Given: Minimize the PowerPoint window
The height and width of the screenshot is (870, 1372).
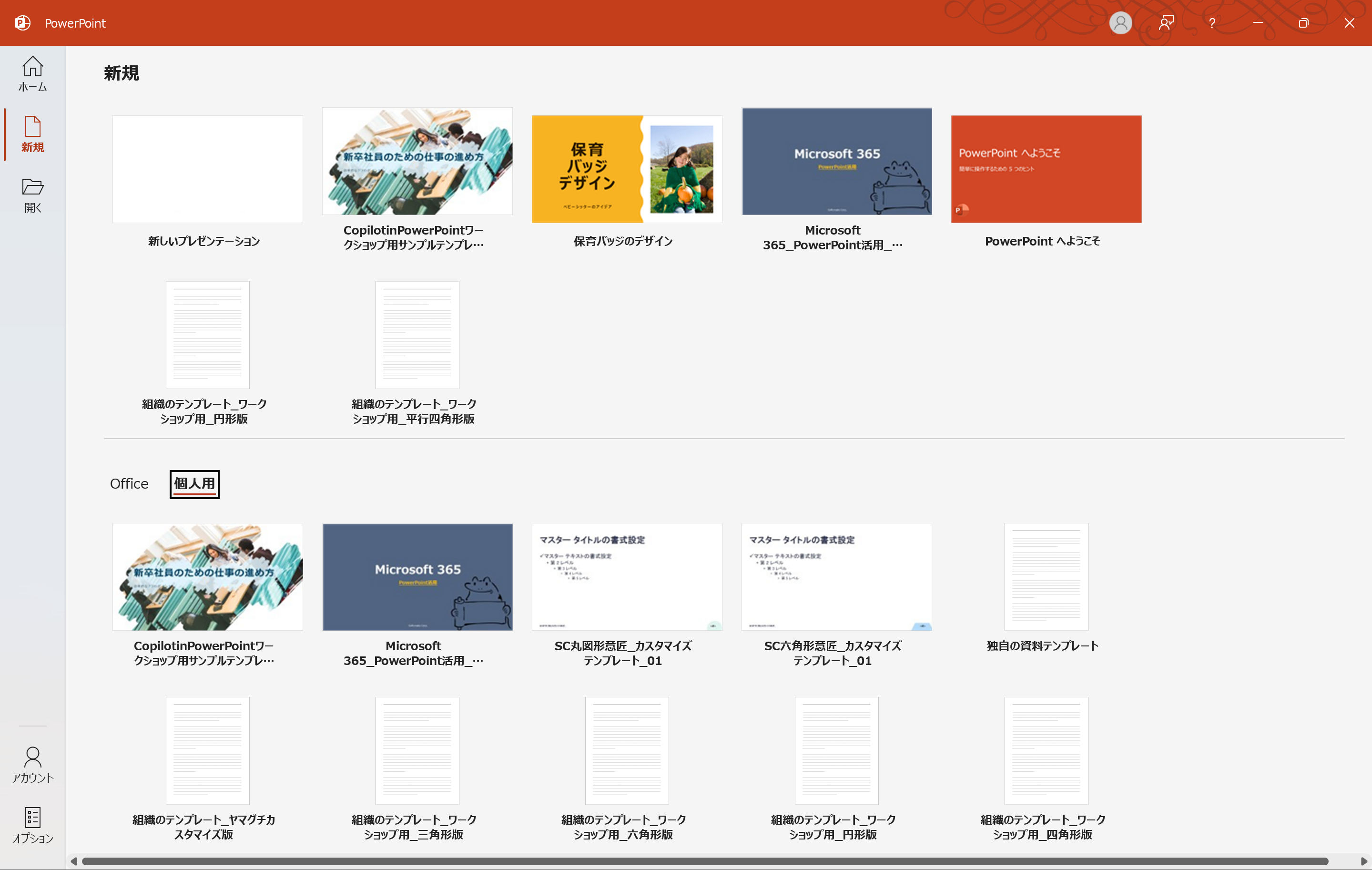Looking at the screenshot, I should tap(1258, 23).
